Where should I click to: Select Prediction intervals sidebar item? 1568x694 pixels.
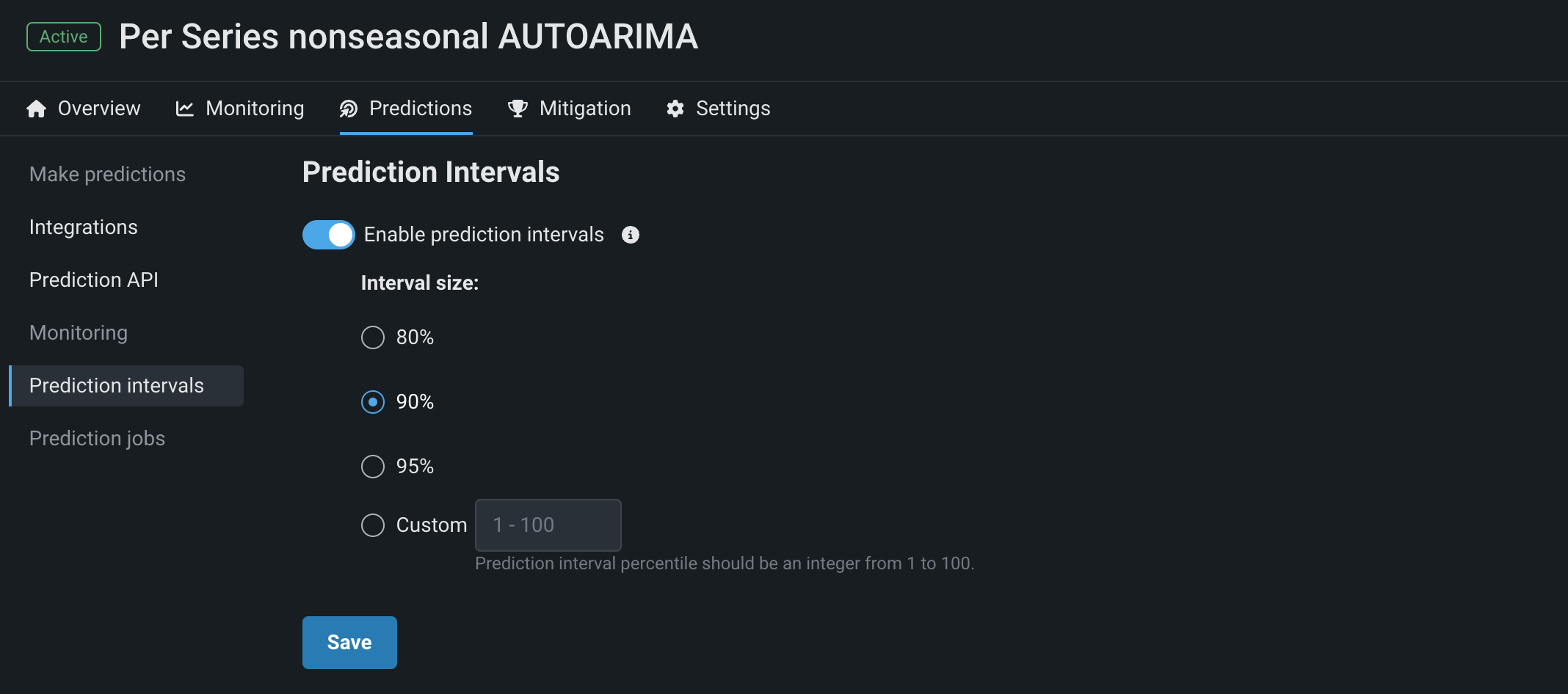(x=117, y=386)
